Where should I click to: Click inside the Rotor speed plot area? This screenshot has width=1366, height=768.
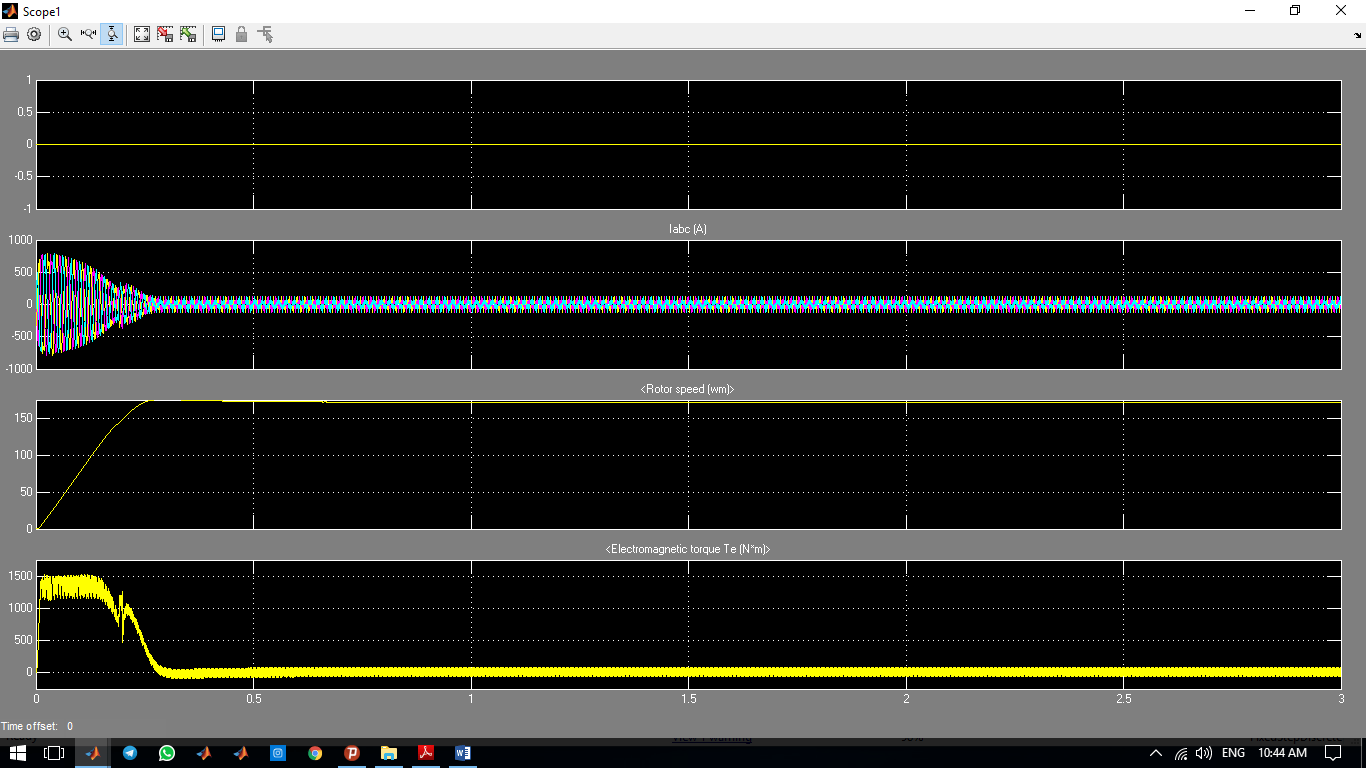pos(688,465)
